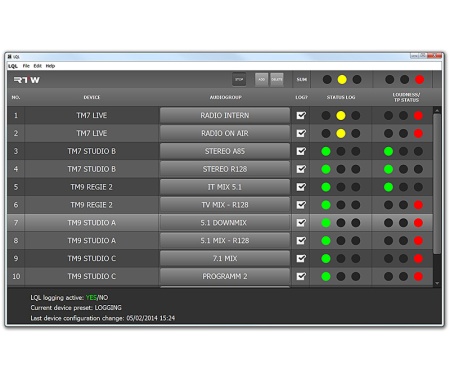Select TM9 STUDIO A device in row 7
This screenshot has width=450, height=380.
coord(92,223)
